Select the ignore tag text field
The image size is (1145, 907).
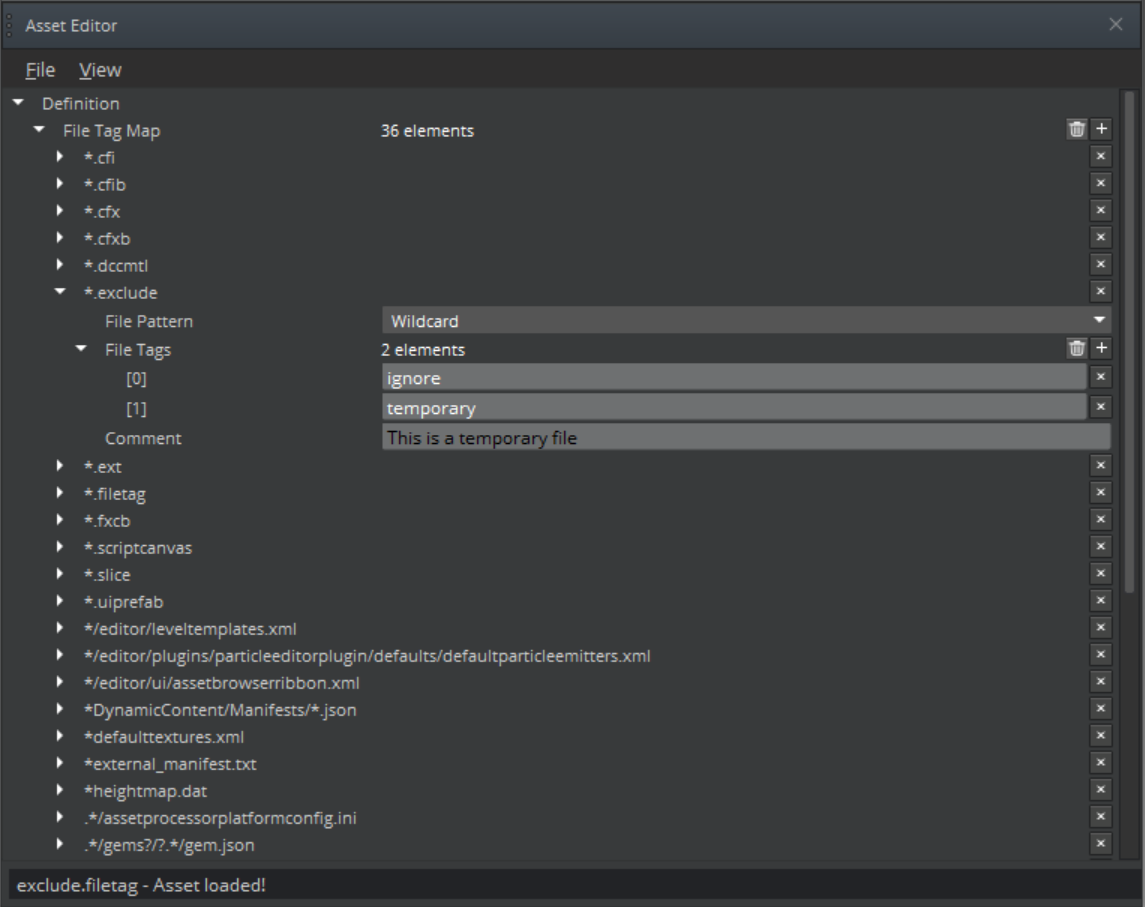point(730,378)
